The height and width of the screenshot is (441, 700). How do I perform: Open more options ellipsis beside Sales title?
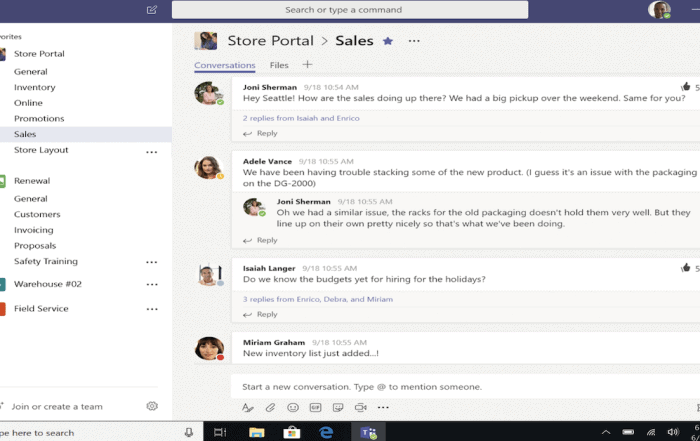(414, 41)
